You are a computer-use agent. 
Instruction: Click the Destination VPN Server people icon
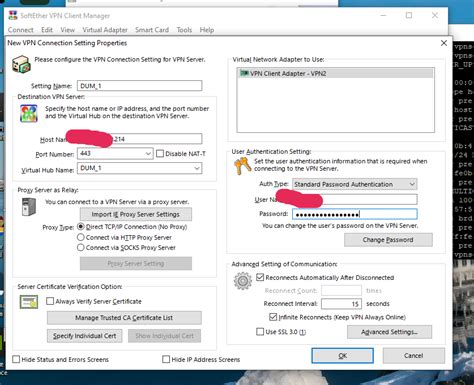tap(29, 113)
